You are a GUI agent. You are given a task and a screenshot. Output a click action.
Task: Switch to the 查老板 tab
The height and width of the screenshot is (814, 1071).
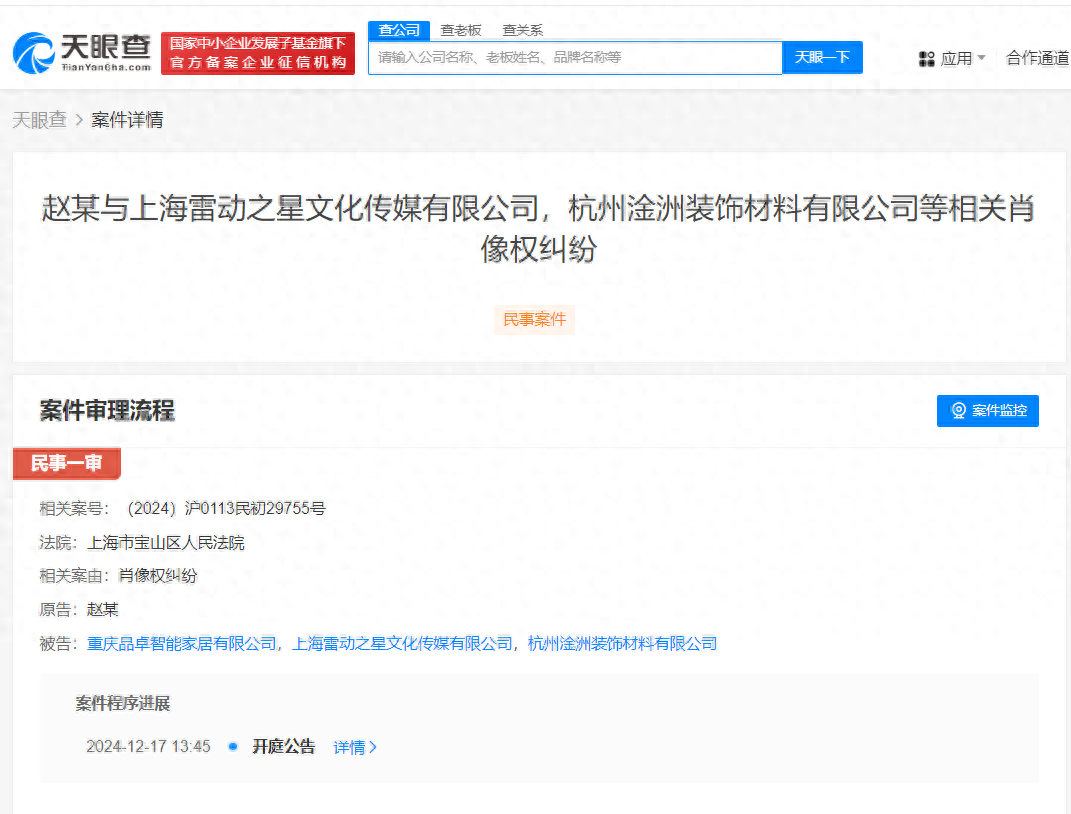pos(460,30)
